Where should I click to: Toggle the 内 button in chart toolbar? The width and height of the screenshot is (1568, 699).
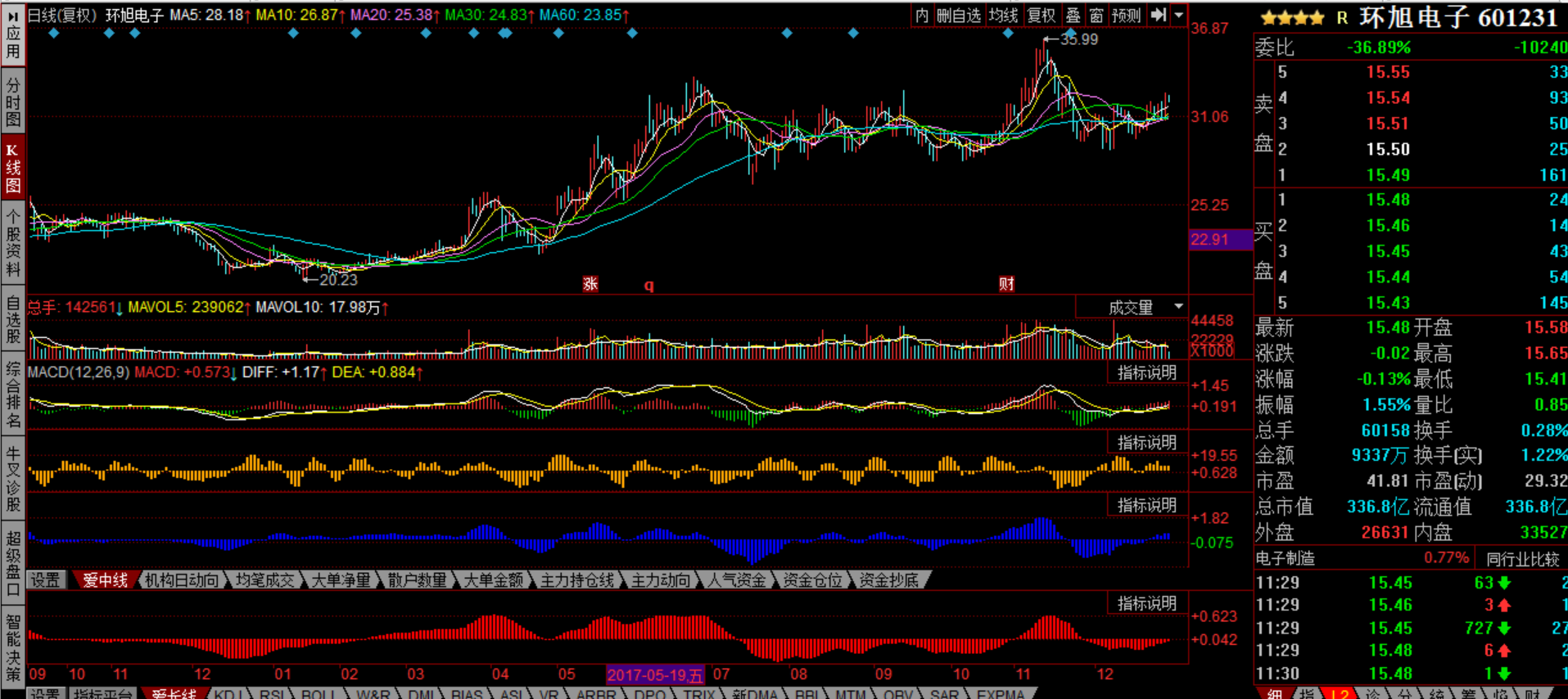[x=922, y=15]
